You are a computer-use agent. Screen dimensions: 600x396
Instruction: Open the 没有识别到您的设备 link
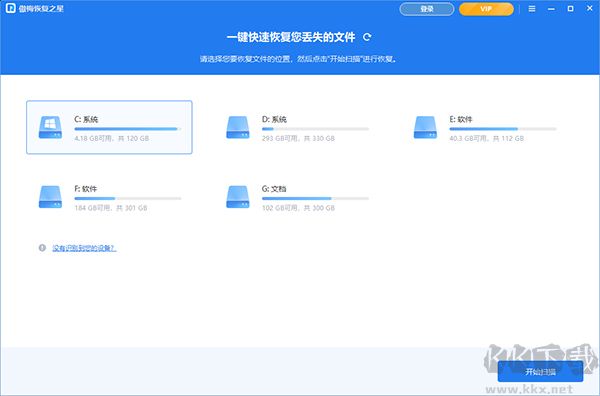[x=84, y=248]
